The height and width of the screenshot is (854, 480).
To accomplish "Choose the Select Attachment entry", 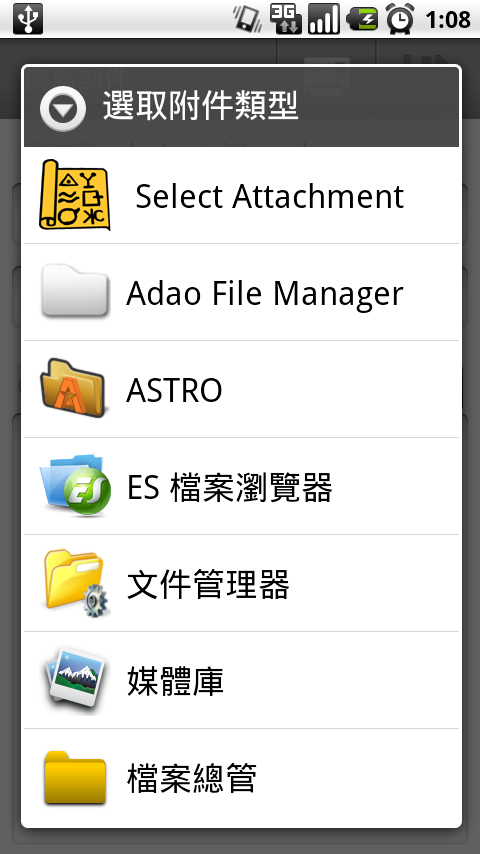I will (x=241, y=196).
